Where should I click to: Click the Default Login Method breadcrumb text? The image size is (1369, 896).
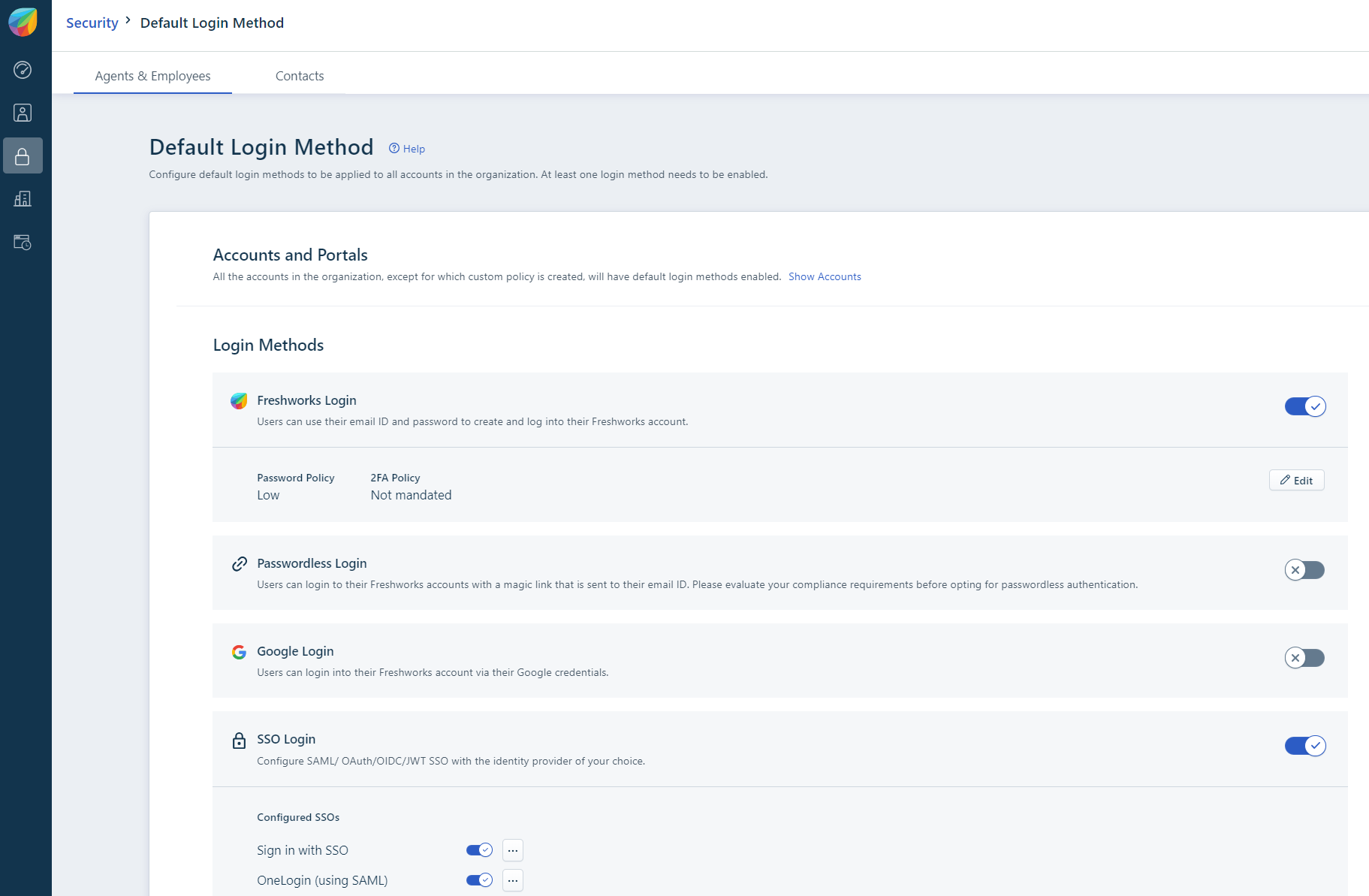coord(212,23)
